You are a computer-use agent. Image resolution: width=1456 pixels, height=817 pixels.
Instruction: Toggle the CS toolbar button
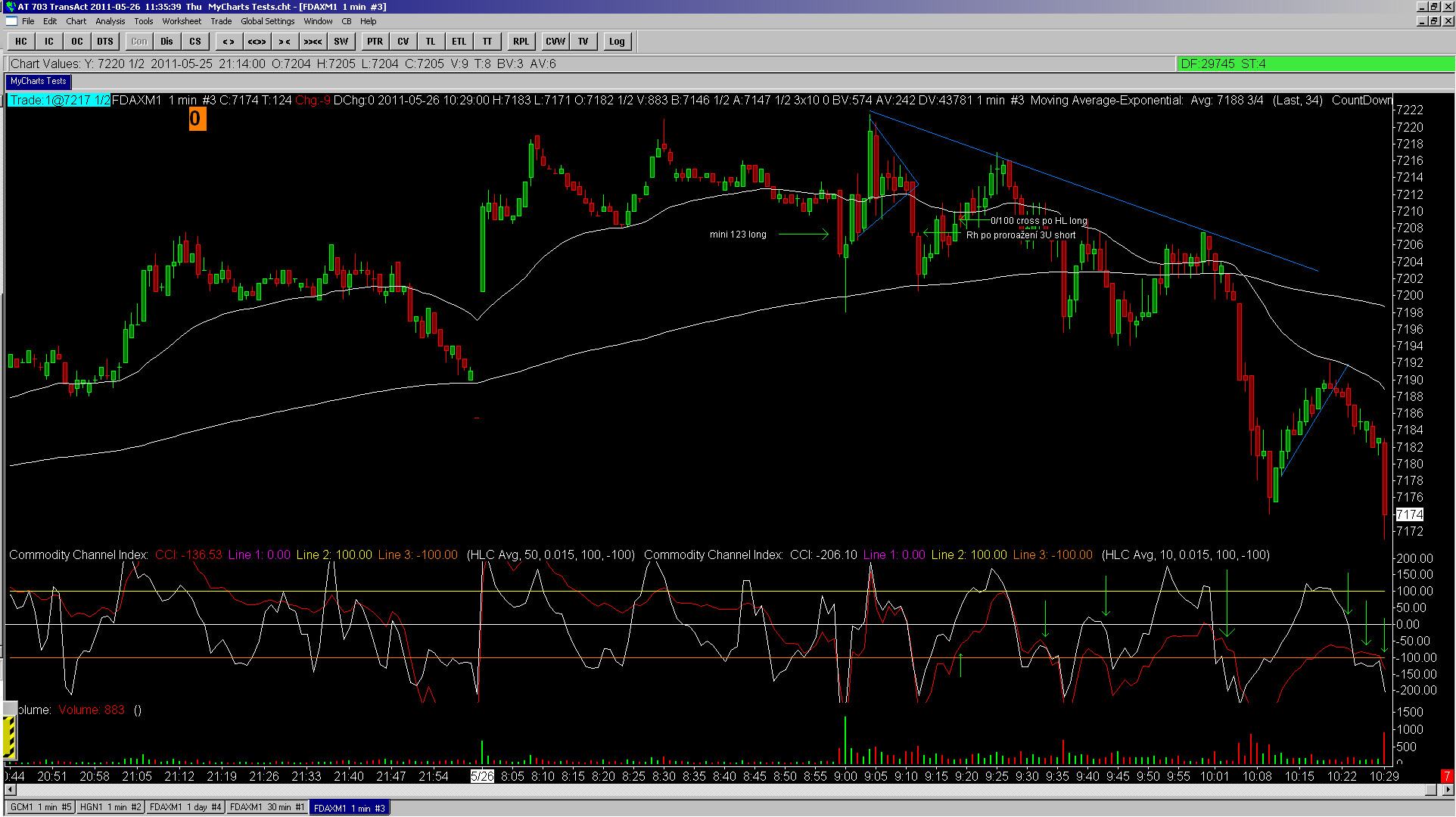pyautogui.click(x=195, y=42)
